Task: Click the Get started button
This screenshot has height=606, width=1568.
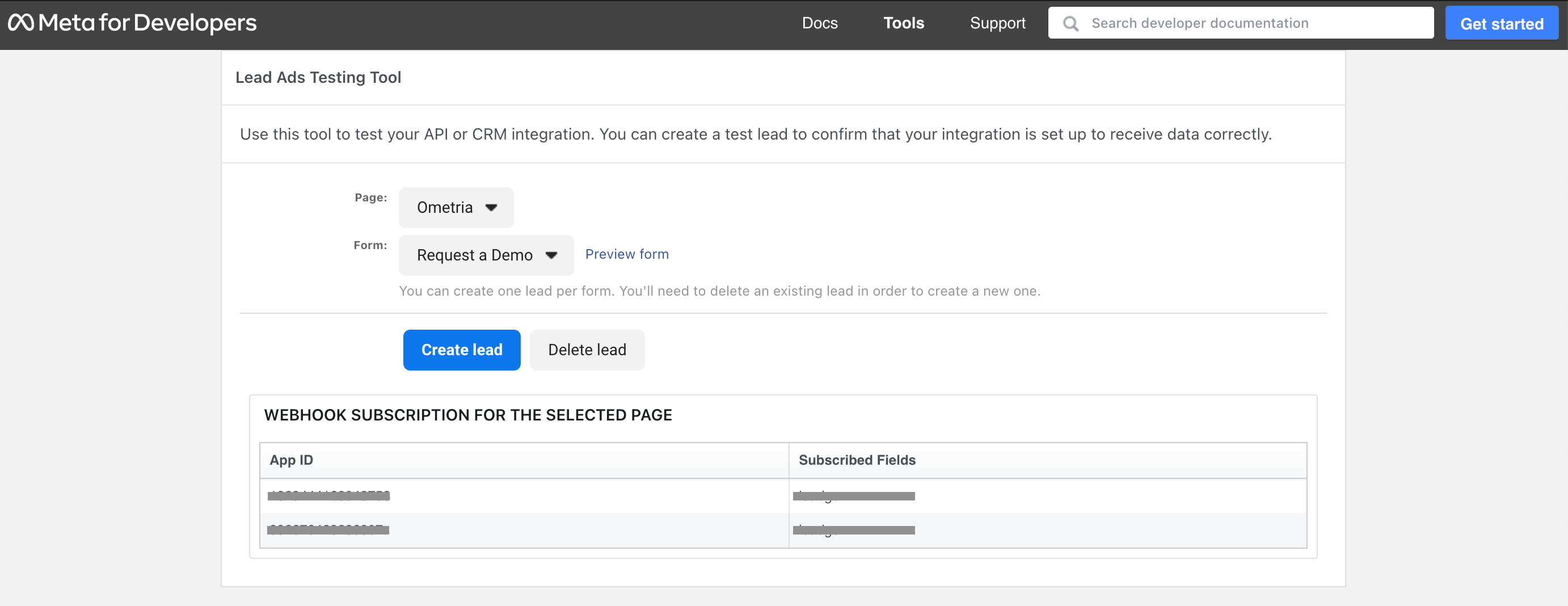Action: [1501, 23]
